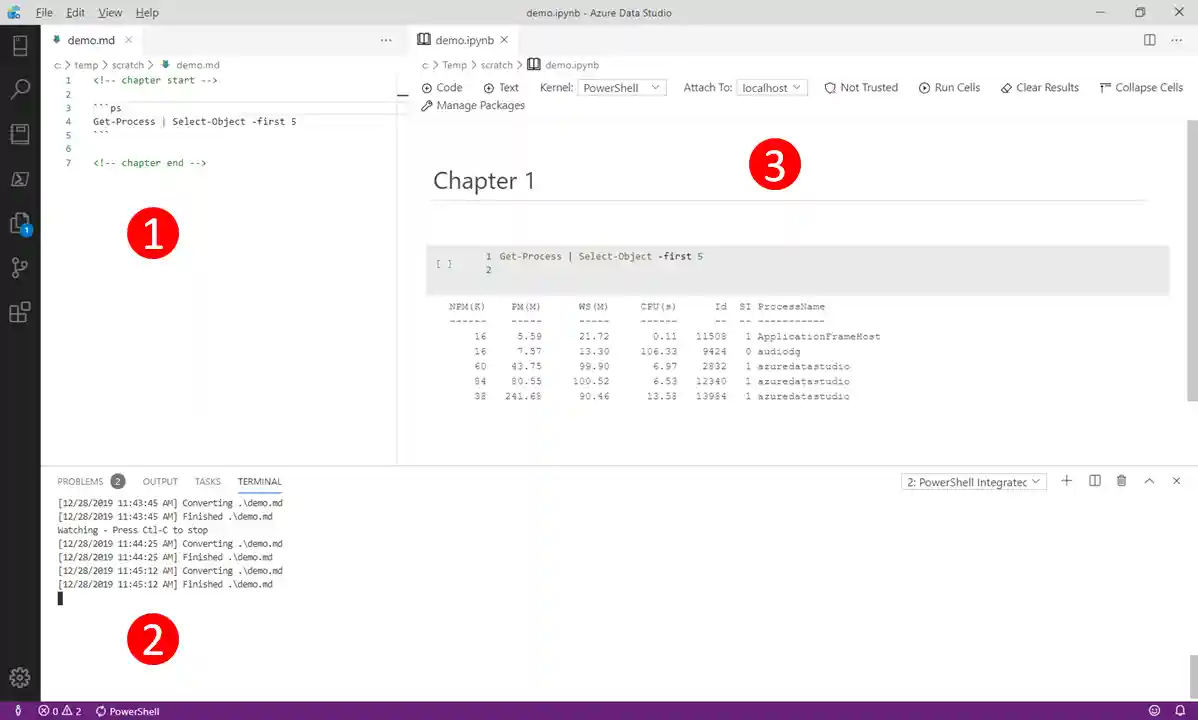The height and width of the screenshot is (720, 1198).
Task: Open the View menu
Action: coord(110,13)
